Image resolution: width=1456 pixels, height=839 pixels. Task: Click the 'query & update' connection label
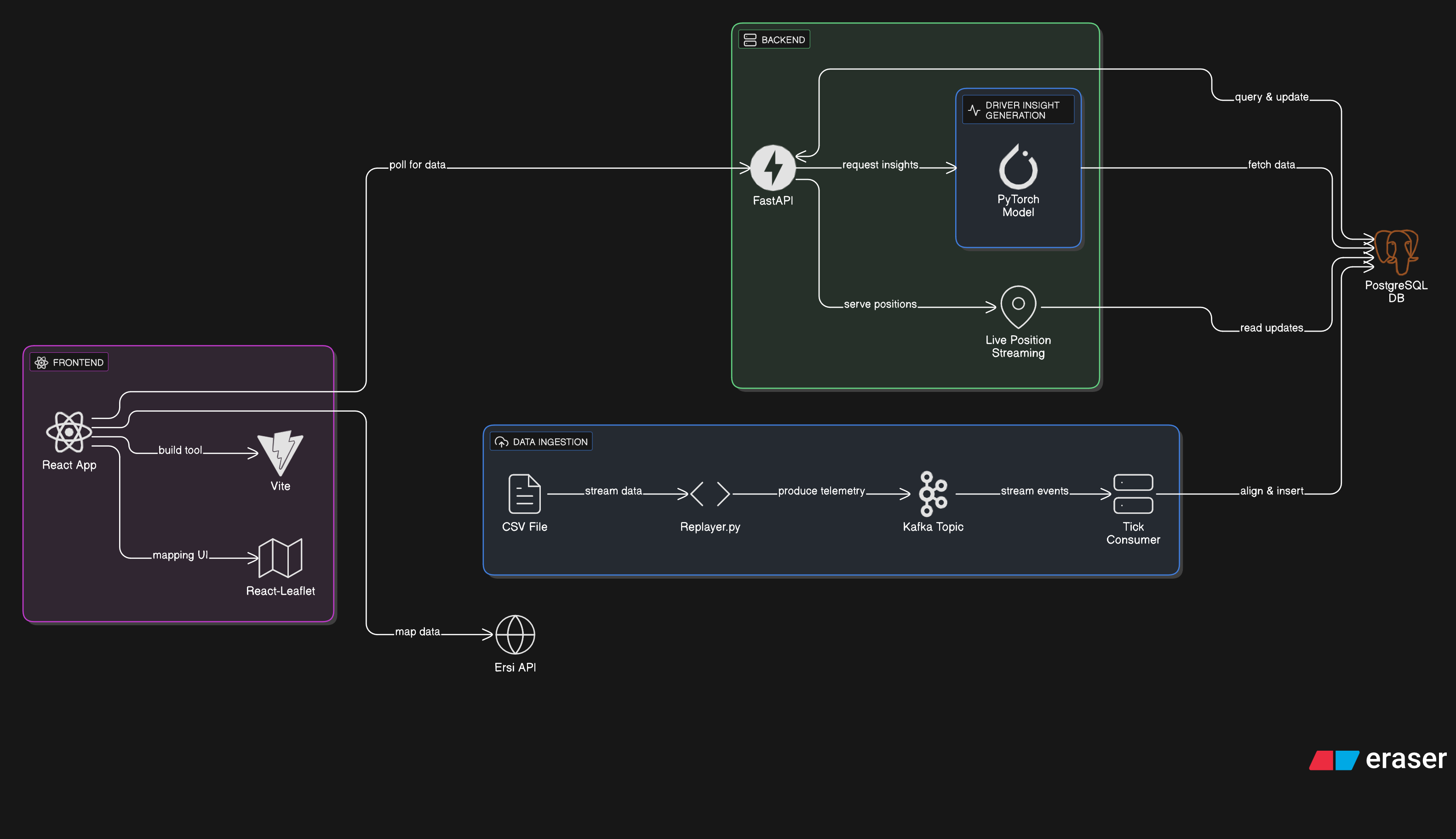coord(1271,97)
